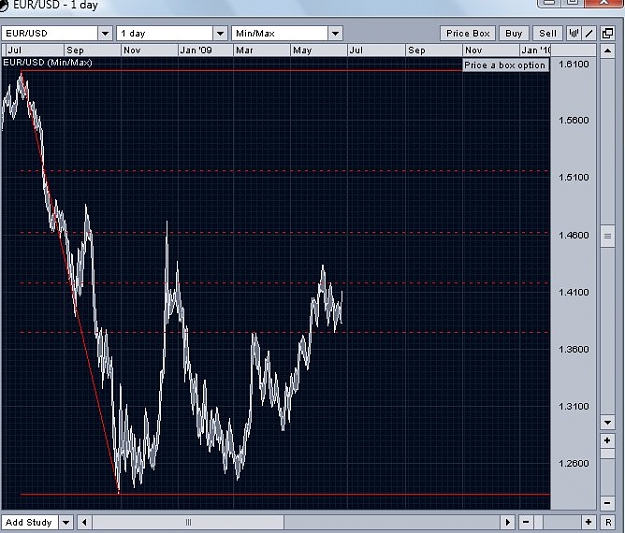625x533 pixels.
Task: Select the trend line drawing tool
Action: point(589,33)
